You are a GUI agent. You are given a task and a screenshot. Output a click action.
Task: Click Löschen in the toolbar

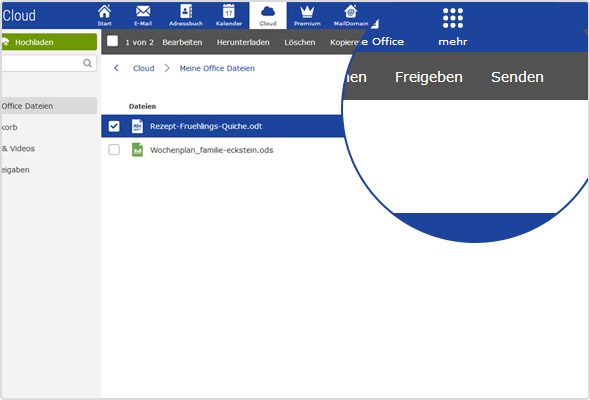coord(300,42)
